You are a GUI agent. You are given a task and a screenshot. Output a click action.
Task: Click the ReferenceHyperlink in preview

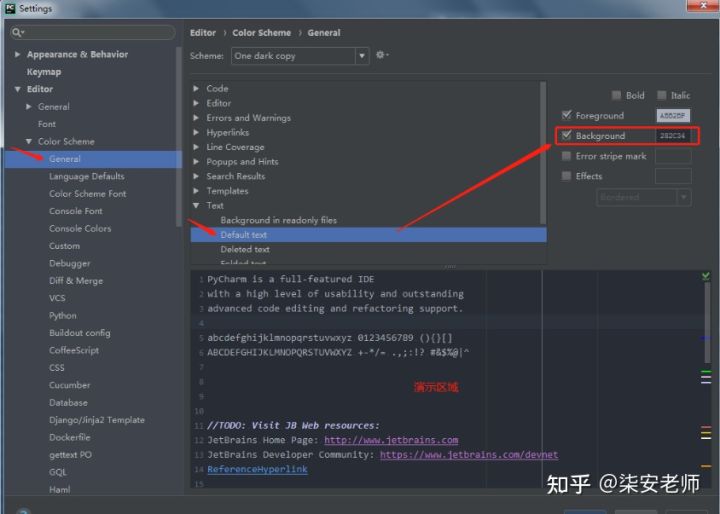tap(257, 469)
